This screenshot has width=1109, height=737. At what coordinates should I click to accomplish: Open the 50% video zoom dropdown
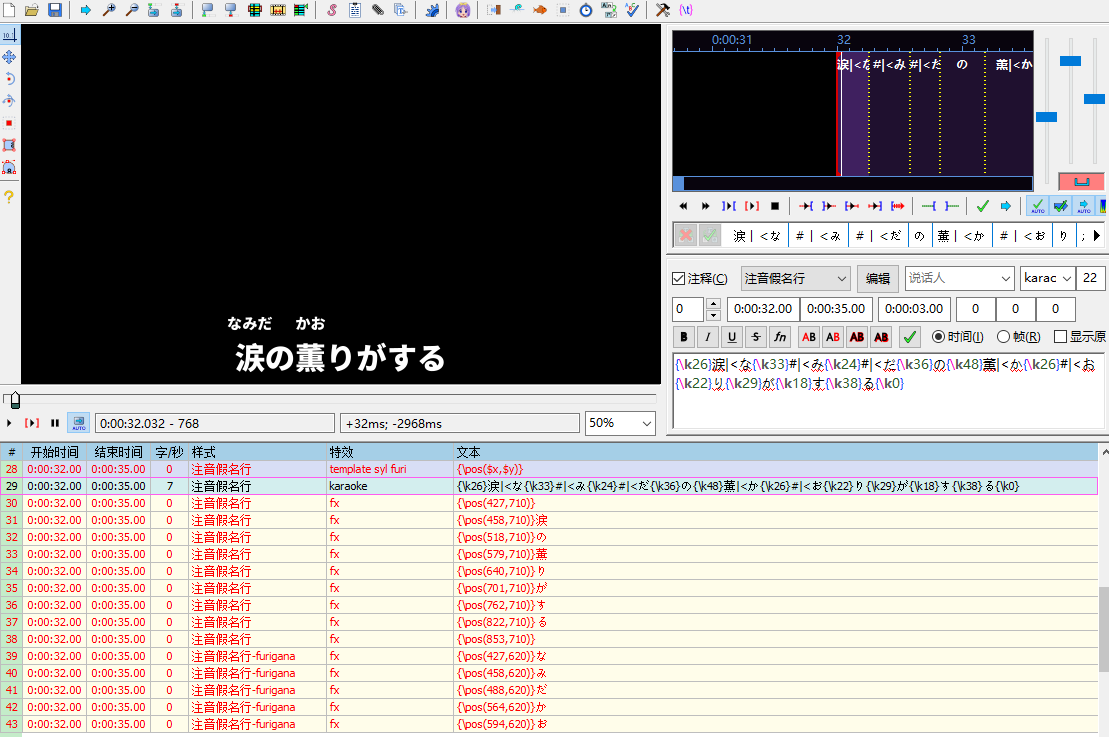pos(620,423)
